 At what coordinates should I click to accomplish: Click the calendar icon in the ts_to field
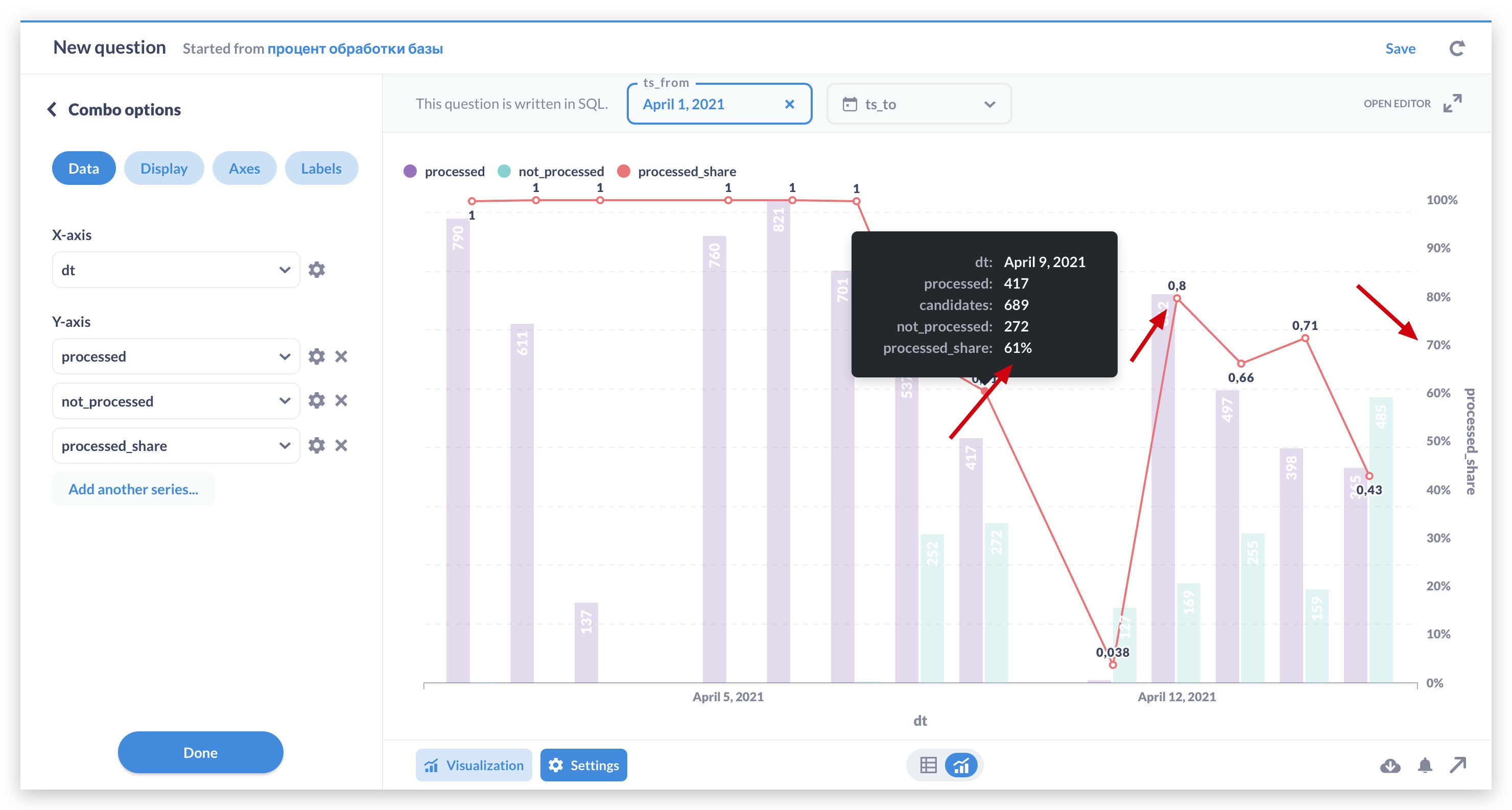[x=849, y=104]
